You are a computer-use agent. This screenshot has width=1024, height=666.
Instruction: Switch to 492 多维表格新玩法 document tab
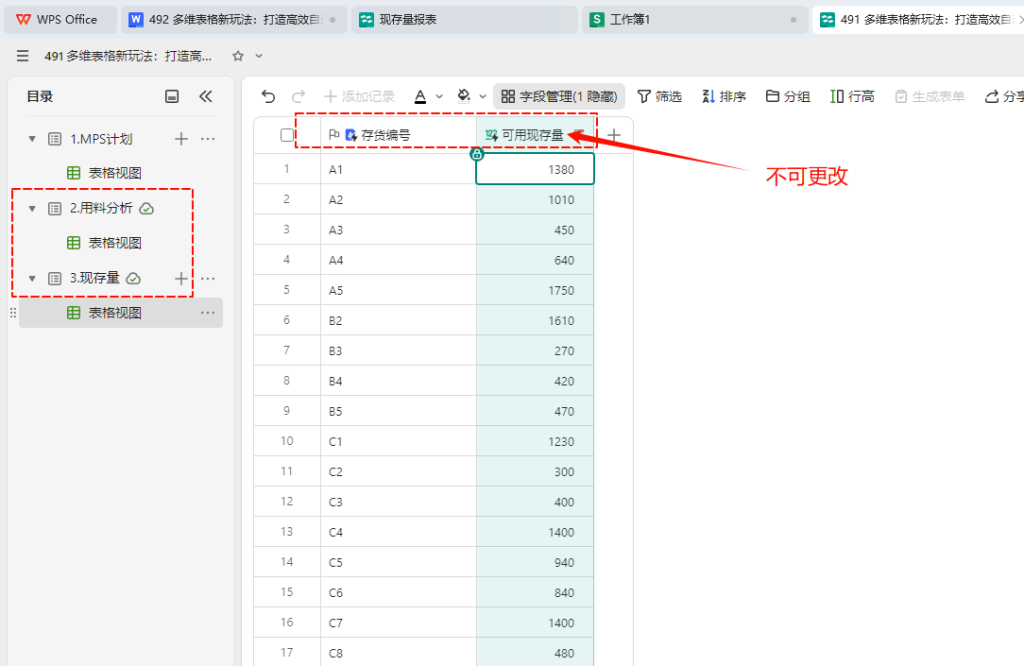pyautogui.click(x=234, y=20)
